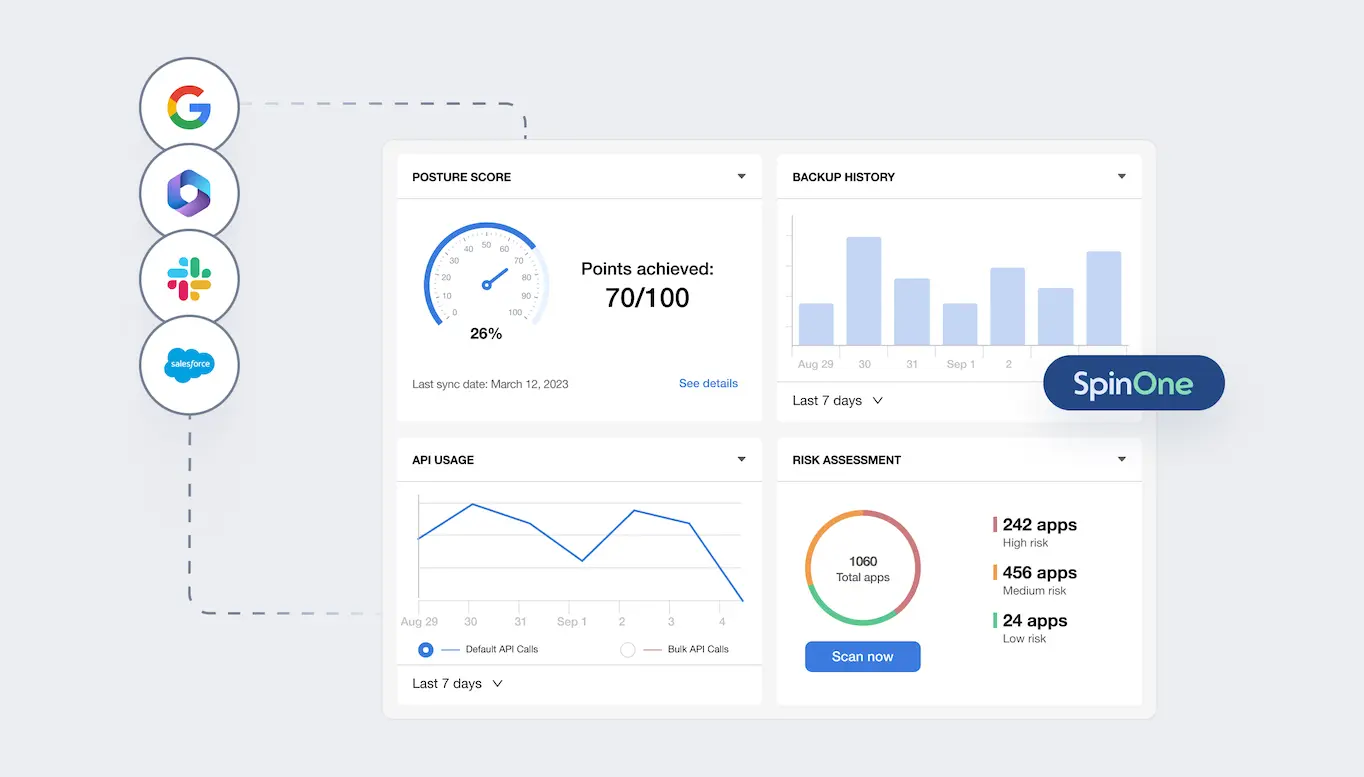Click the Salesforce icon

point(189,366)
